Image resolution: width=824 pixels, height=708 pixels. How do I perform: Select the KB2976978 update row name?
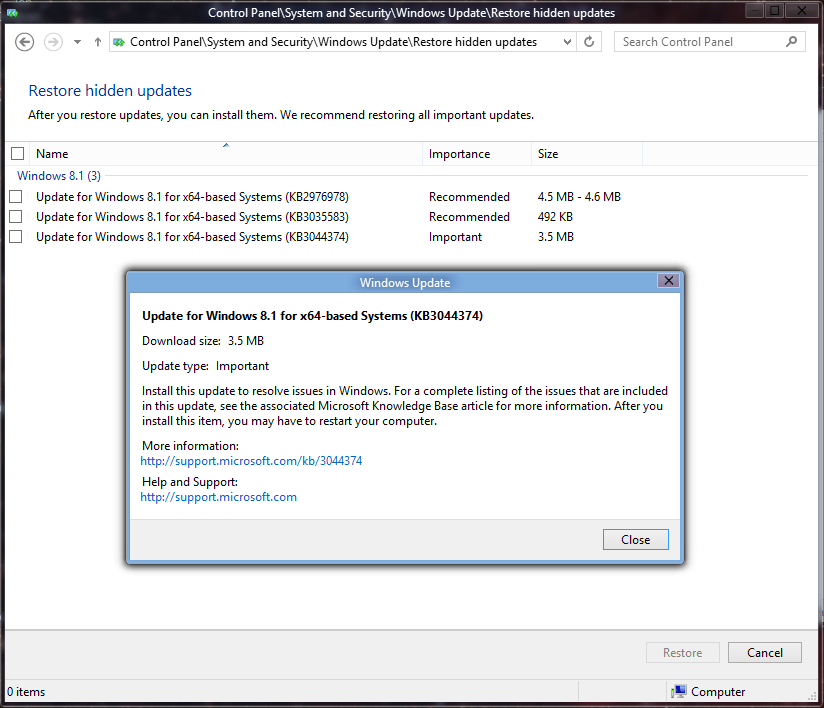(192, 197)
